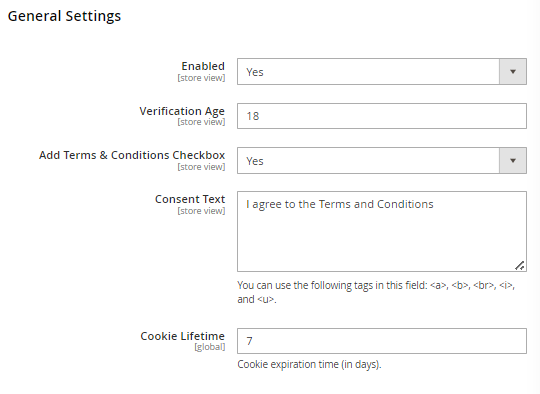The image size is (540, 394).
Task: Open the Enabled dropdown arrow
Action: coord(512,72)
